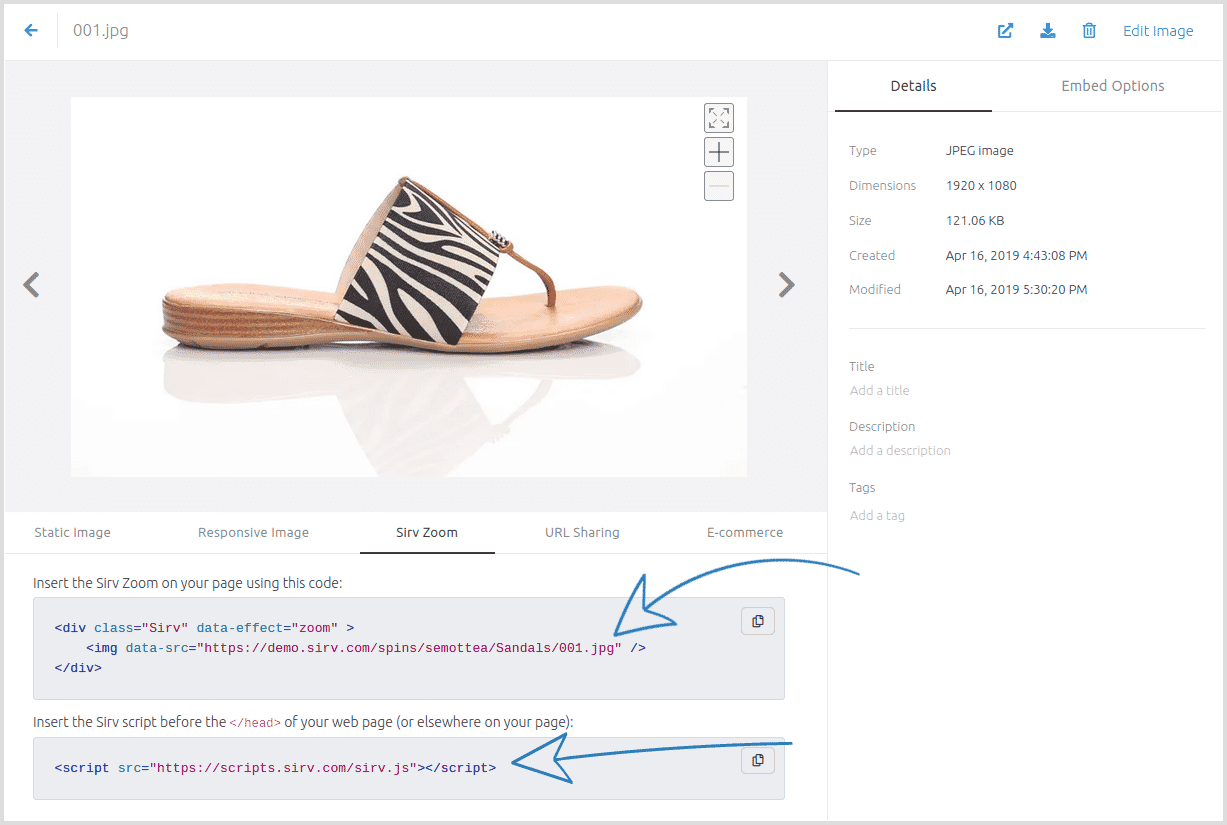Click the Add a description field
This screenshot has height=825, width=1227.
pyautogui.click(x=900, y=451)
